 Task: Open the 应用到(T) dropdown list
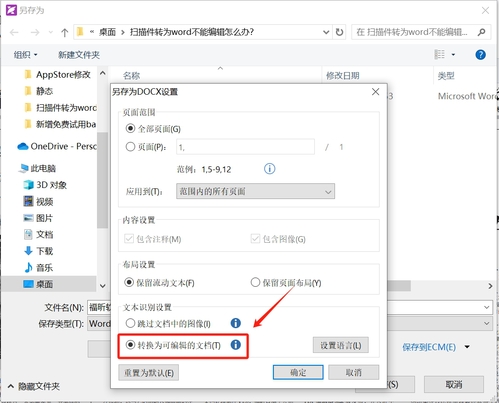pyautogui.click(x=255, y=191)
